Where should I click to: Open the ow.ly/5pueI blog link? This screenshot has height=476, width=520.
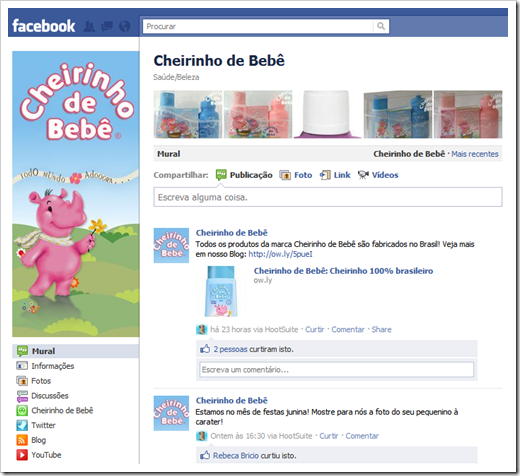pos(280,254)
